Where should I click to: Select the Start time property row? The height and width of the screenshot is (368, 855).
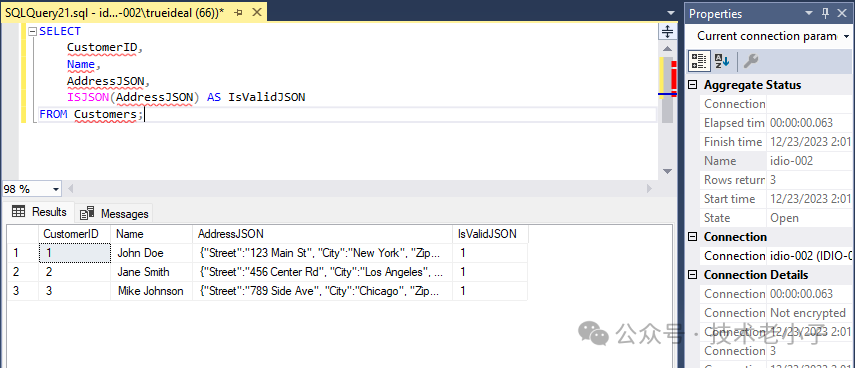coord(776,198)
